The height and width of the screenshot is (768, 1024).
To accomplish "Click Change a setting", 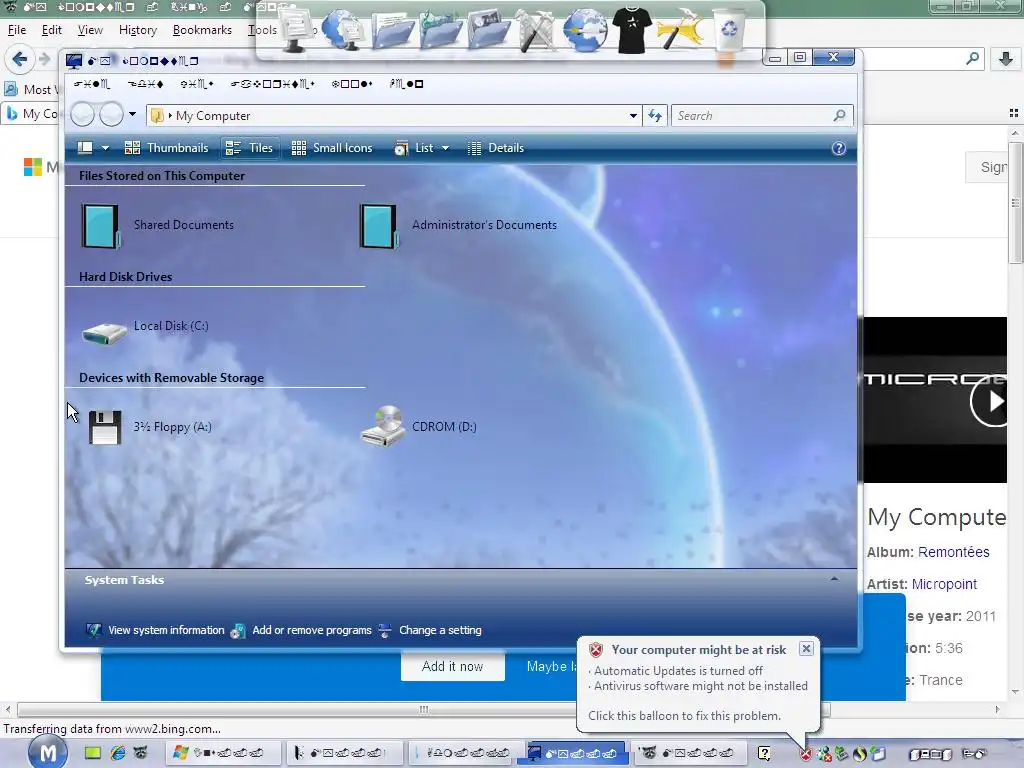I will (430, 630).
